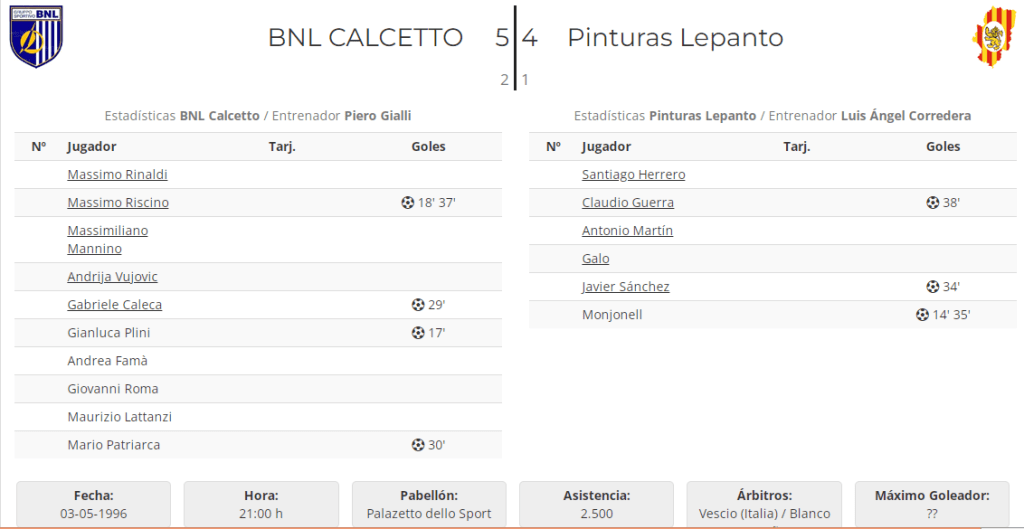The width and height of the screenshot is (1024, 529).
Task: Open Santiago Herrero player link
Action: click(633, 175)
